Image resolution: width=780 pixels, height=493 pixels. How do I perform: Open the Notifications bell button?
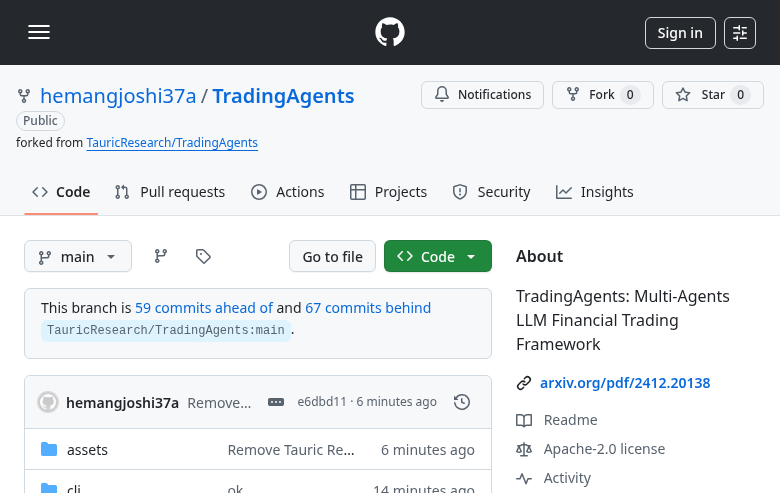(482, 95)
